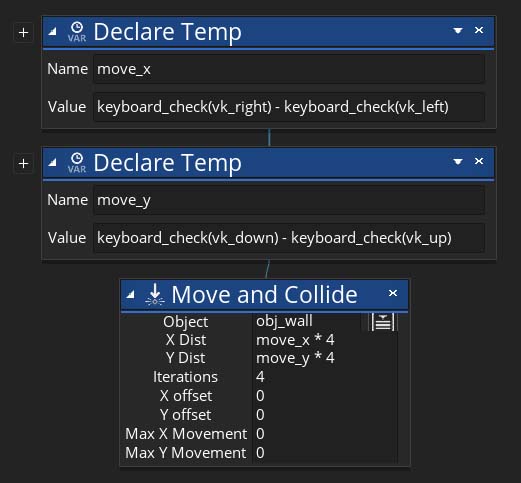
Task: Add a variable with the plus button beside move_y
Action: pyautogui.click(x=23, y=164)
